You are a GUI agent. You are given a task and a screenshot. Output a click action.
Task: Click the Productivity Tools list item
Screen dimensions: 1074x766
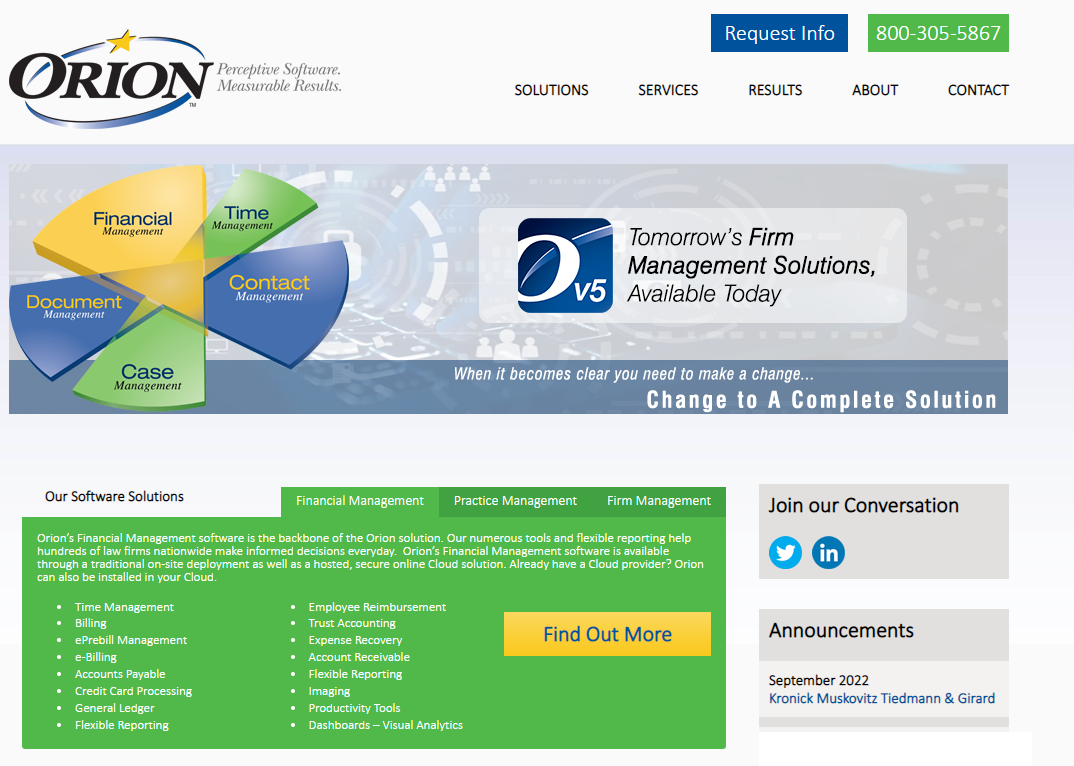click(354, 708)
